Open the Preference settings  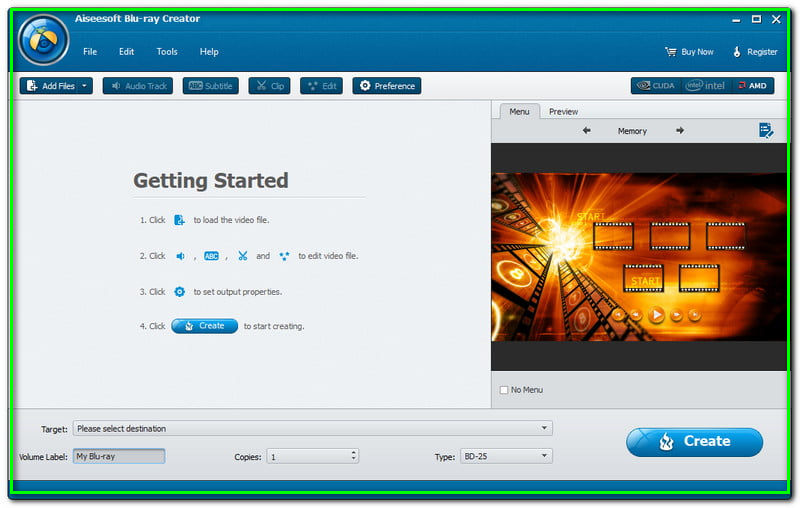[x=387, y=86]
